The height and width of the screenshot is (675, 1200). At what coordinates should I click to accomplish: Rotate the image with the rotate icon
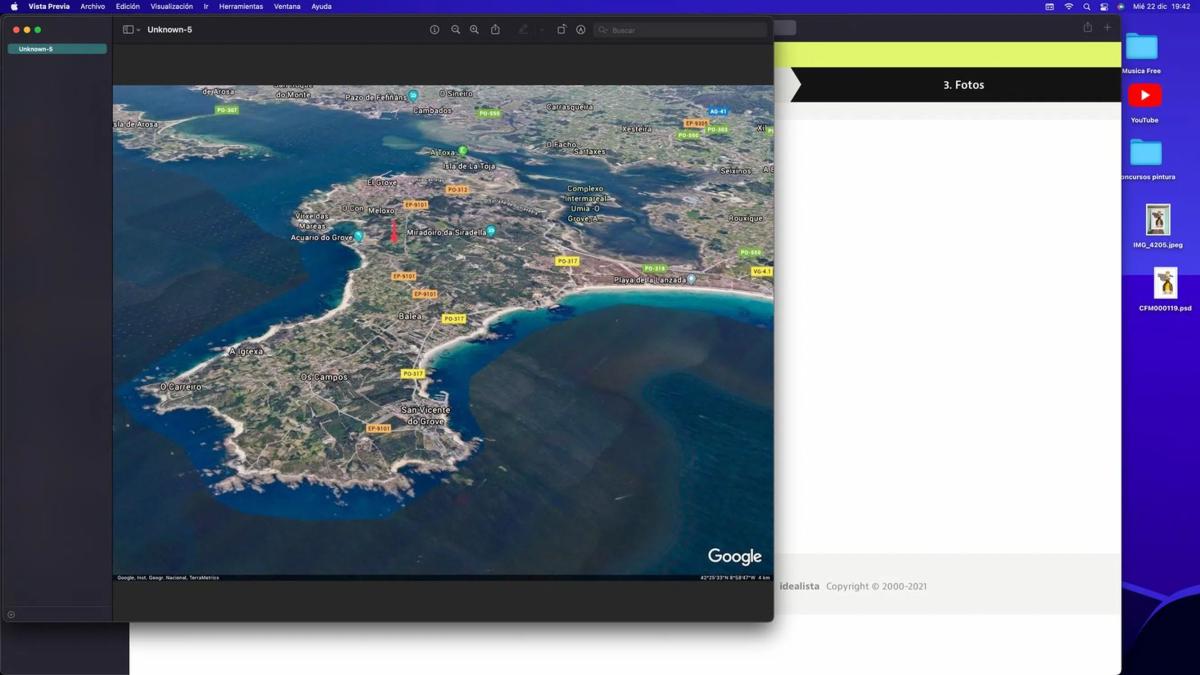pos(561,30)
